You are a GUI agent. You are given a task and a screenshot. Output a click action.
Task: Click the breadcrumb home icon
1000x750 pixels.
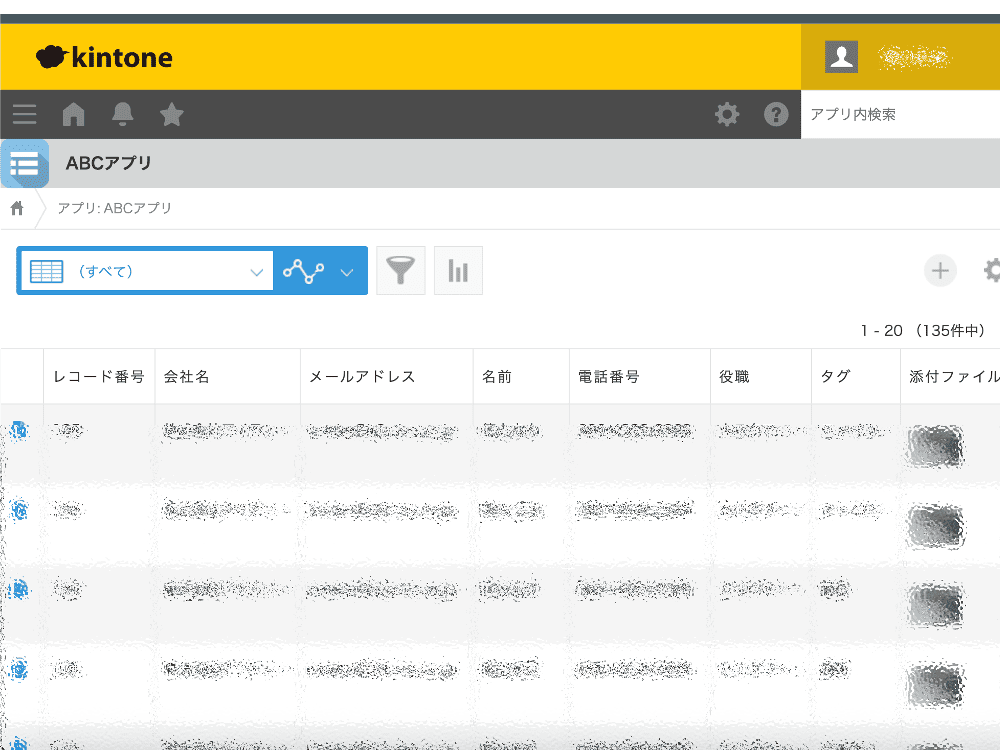point(17,208)
